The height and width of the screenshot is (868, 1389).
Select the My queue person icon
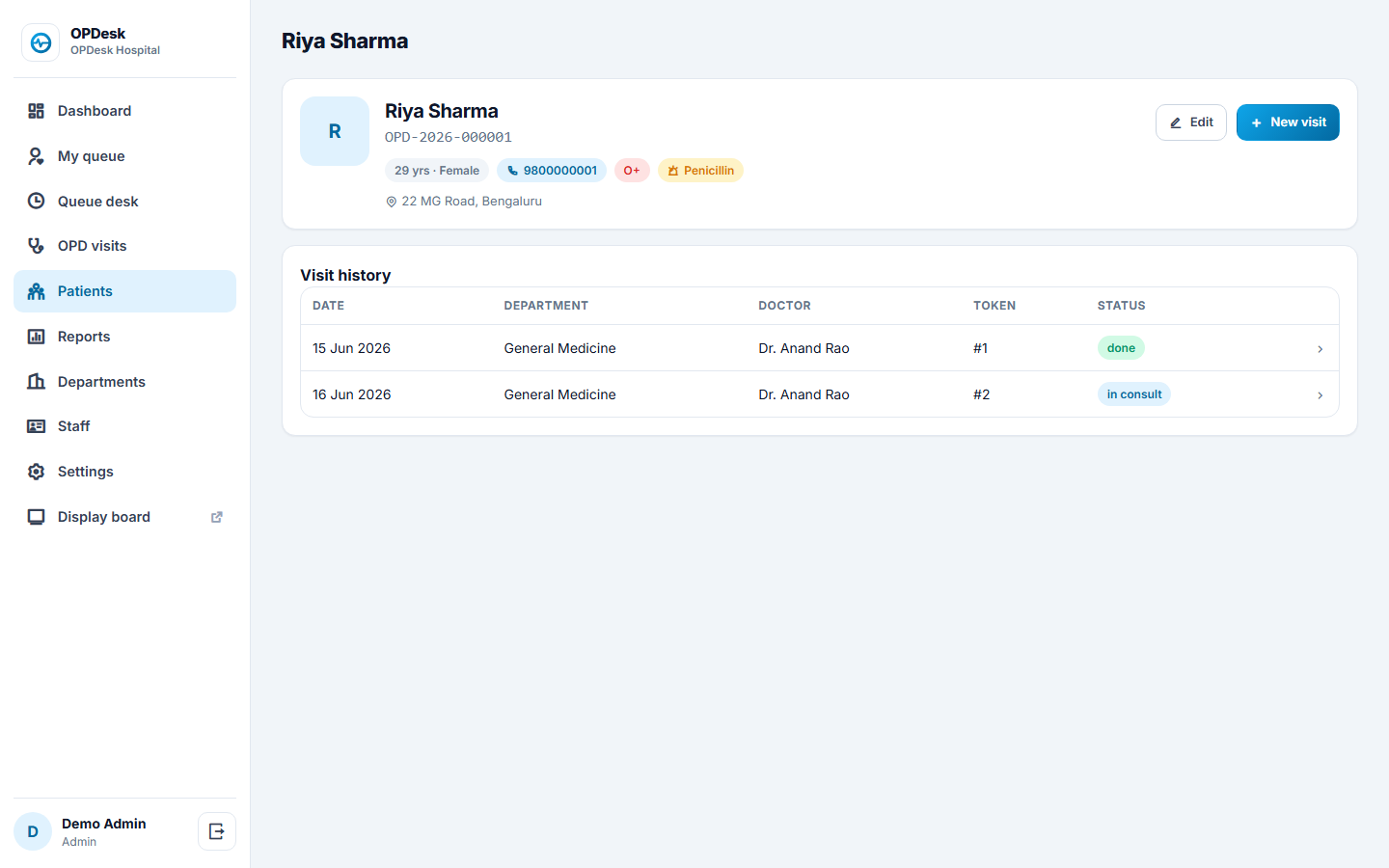[x=36, y=156]
